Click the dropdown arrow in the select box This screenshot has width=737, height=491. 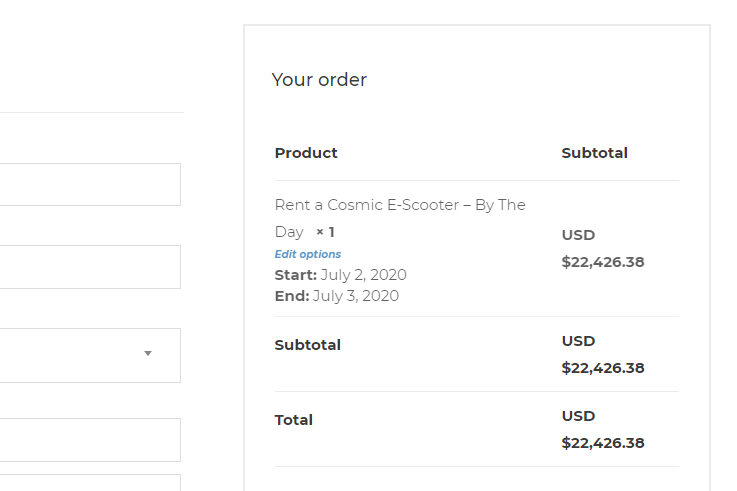click(x=148, y=354)
